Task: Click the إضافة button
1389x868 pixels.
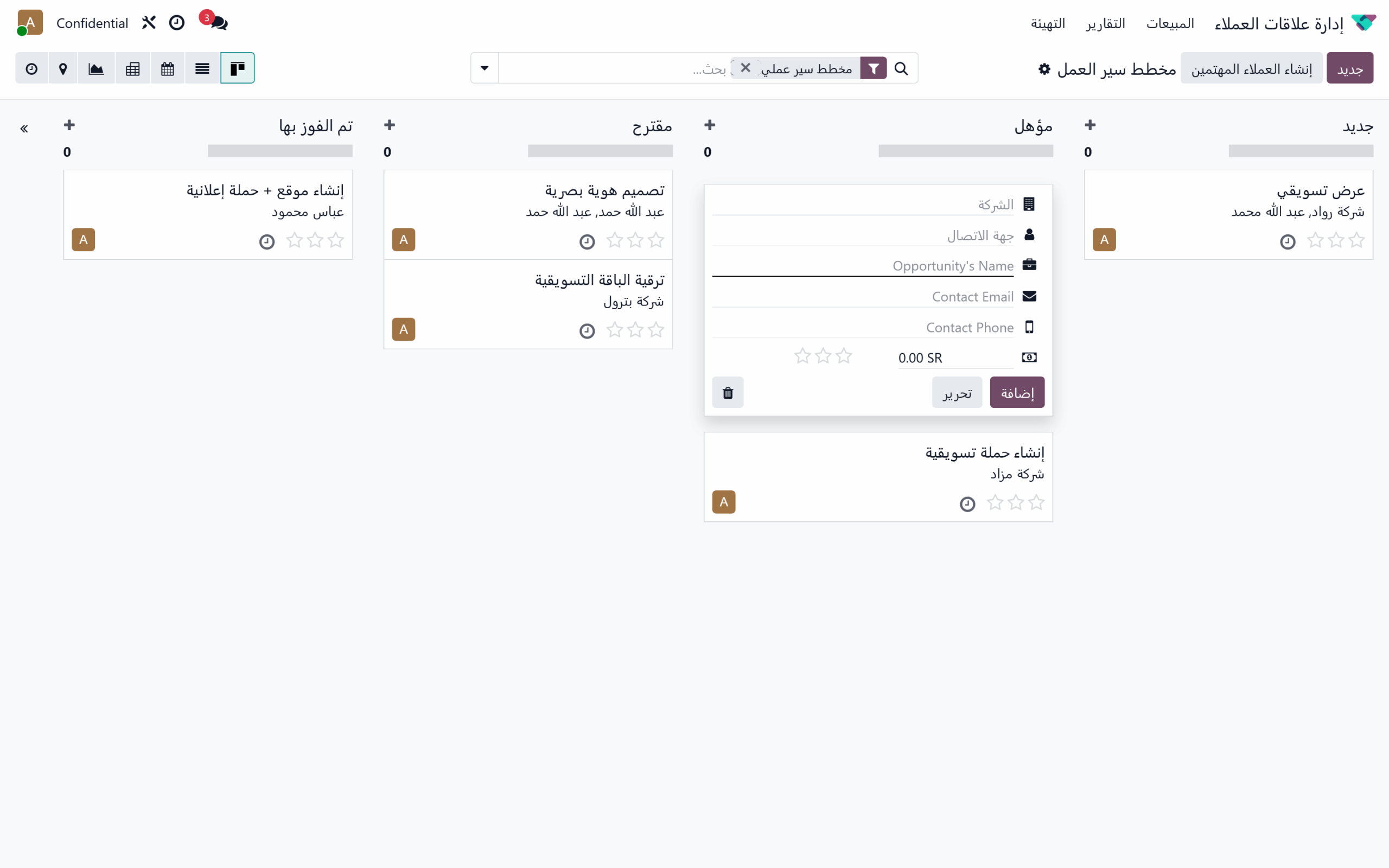Action: coord(1017,393)
